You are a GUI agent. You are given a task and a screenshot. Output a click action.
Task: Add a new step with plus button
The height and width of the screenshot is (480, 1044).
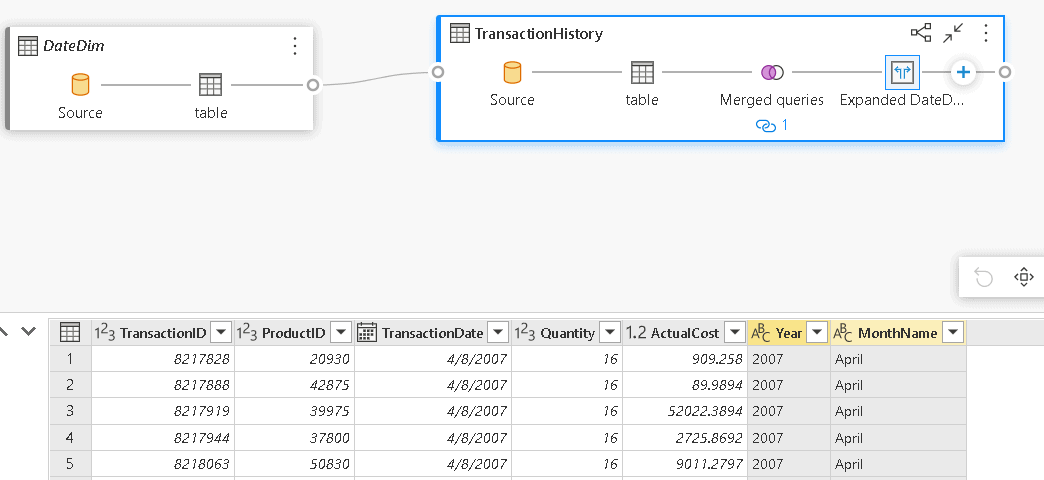963,72
